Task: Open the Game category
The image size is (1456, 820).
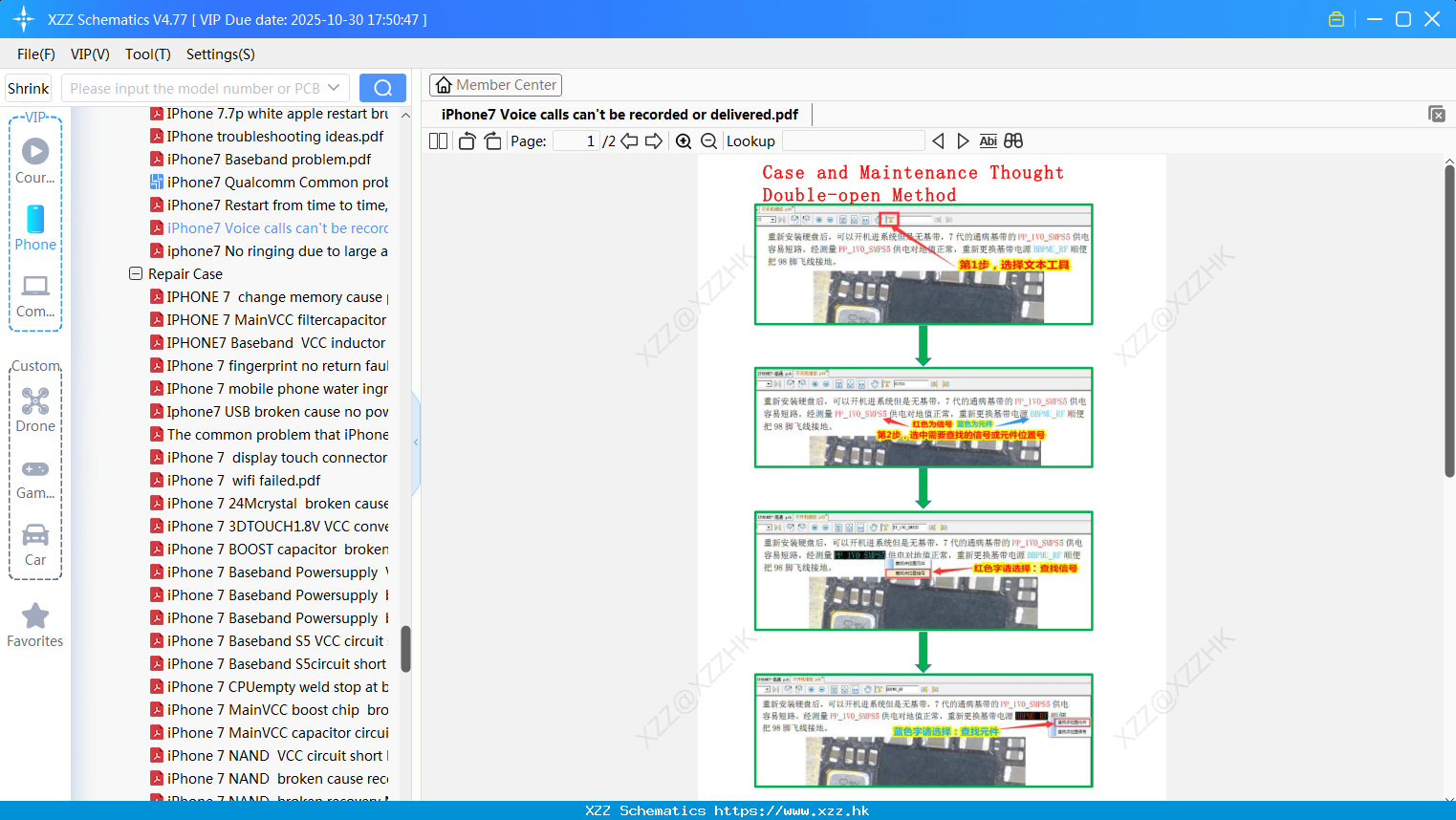Action: click(35, 479)
